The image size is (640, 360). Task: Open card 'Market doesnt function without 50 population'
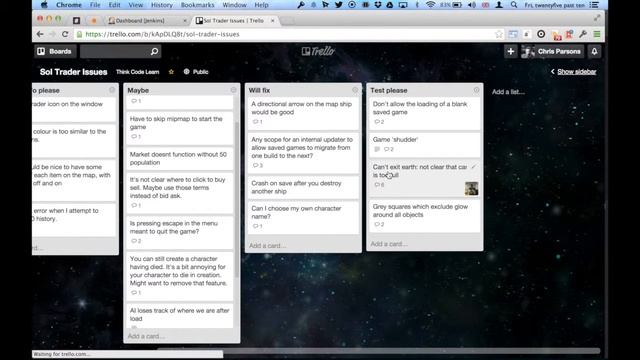180,158
